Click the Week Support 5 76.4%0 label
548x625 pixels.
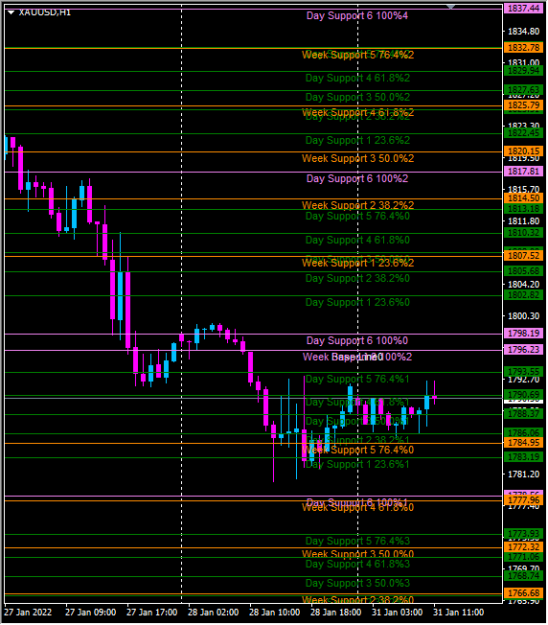tap(358, 450)
